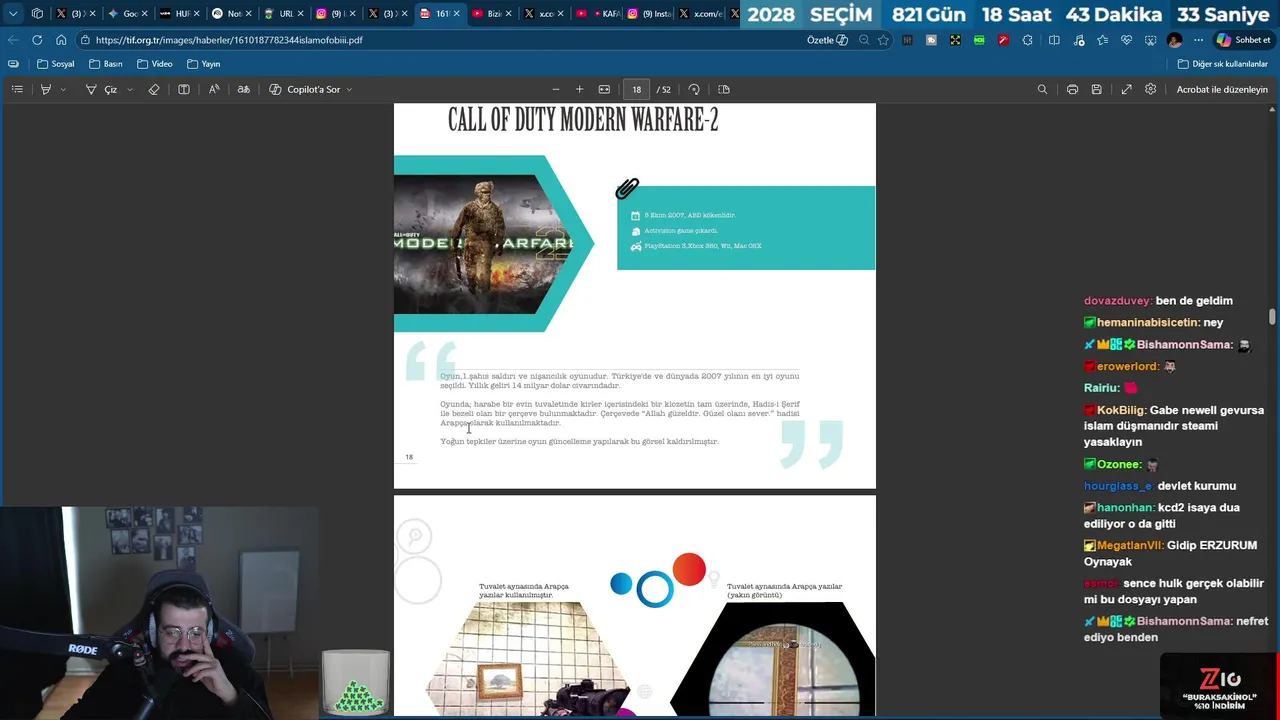
Task: Open Diğer sık kullanılanlar folder
Action: (x=1222, y=64)
